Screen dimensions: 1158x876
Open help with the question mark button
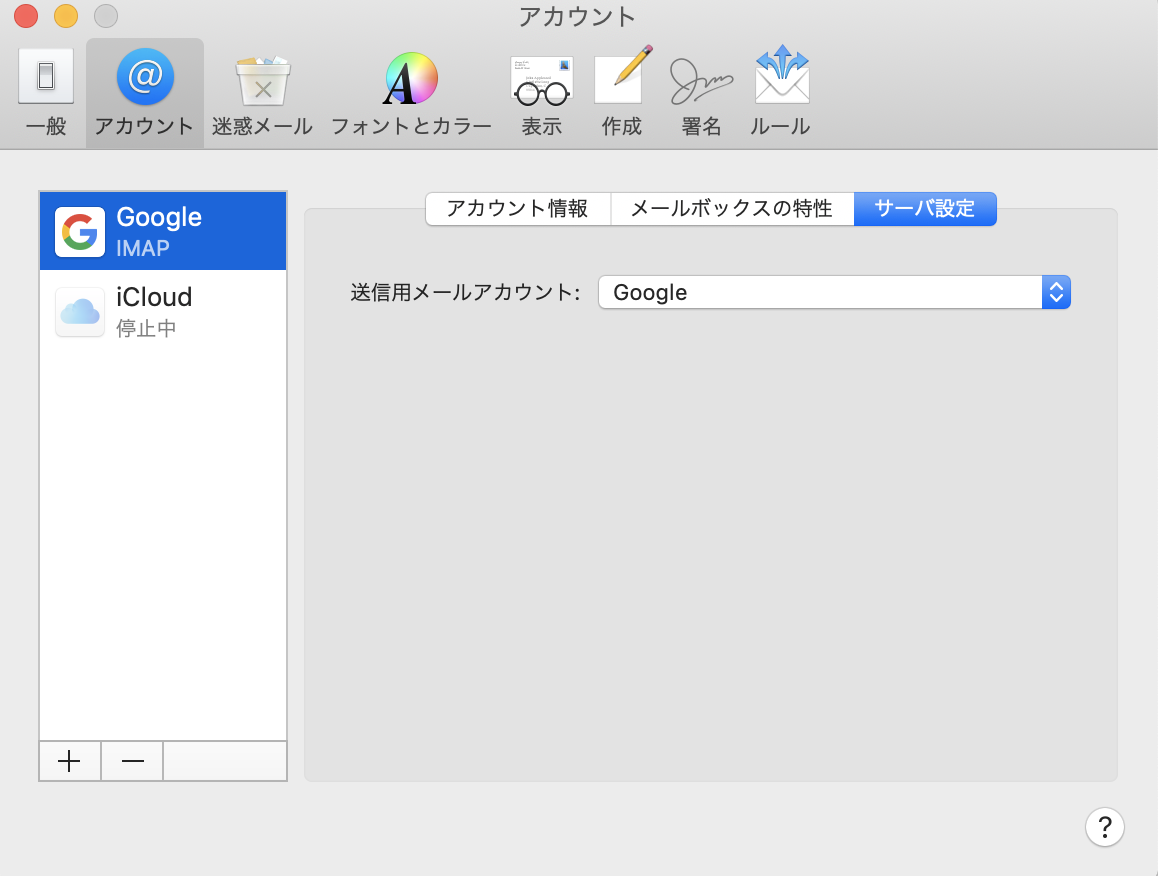tap(1105, 827)
